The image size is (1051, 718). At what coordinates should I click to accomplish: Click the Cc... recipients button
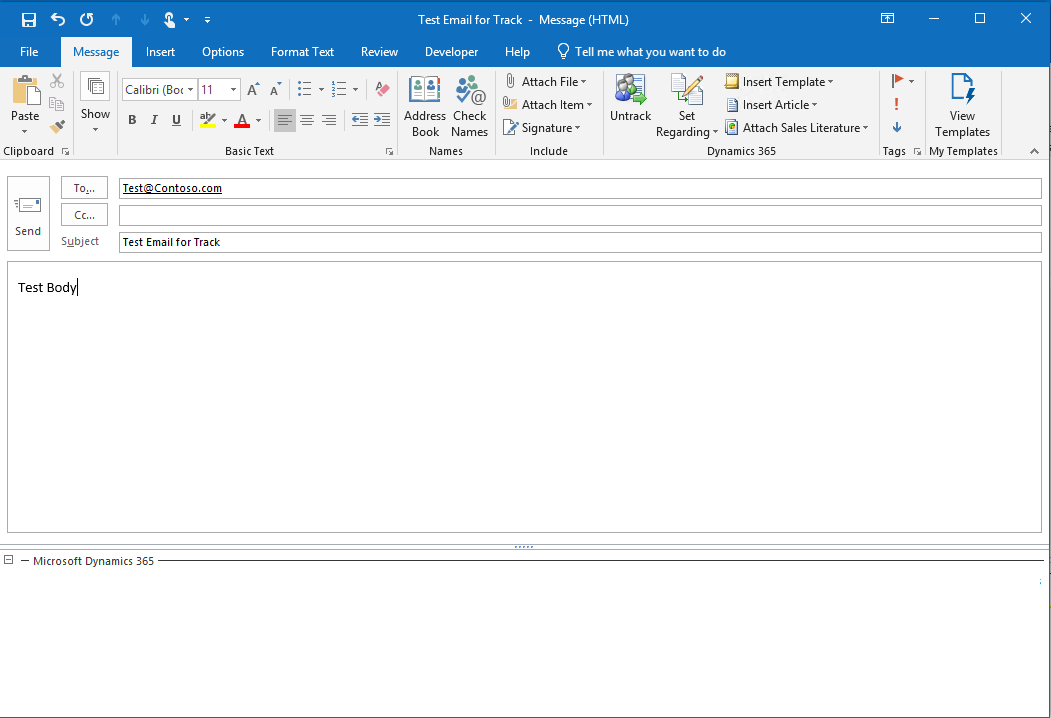pos(84,215)
